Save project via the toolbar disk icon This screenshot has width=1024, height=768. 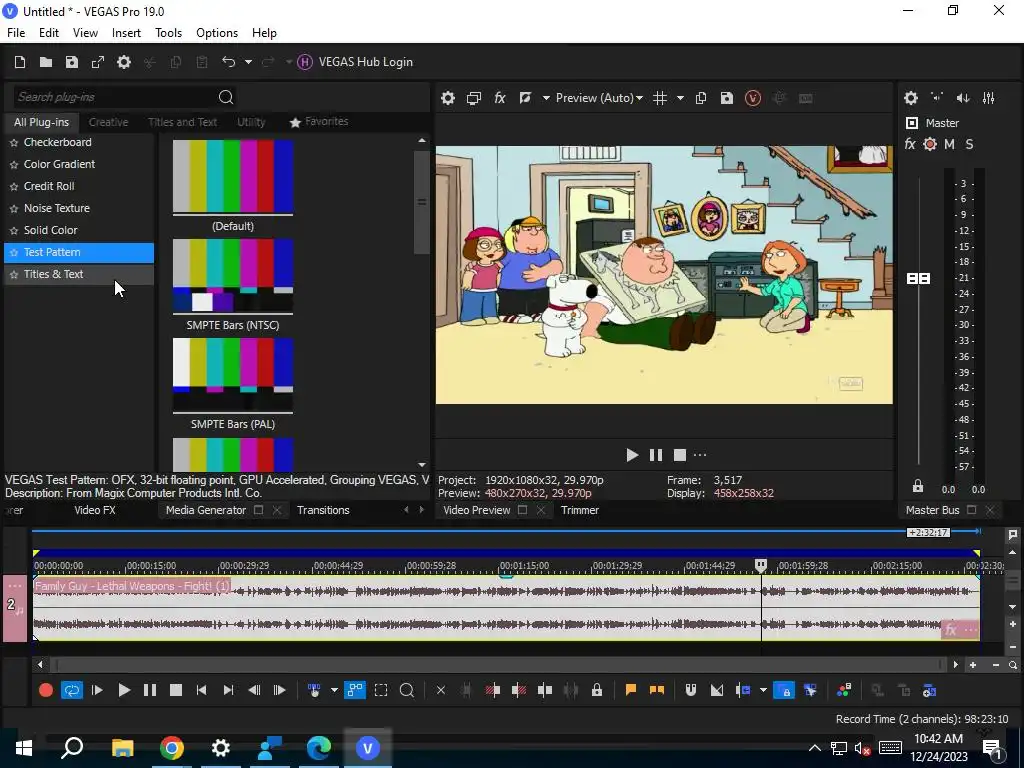pos(72,62)
